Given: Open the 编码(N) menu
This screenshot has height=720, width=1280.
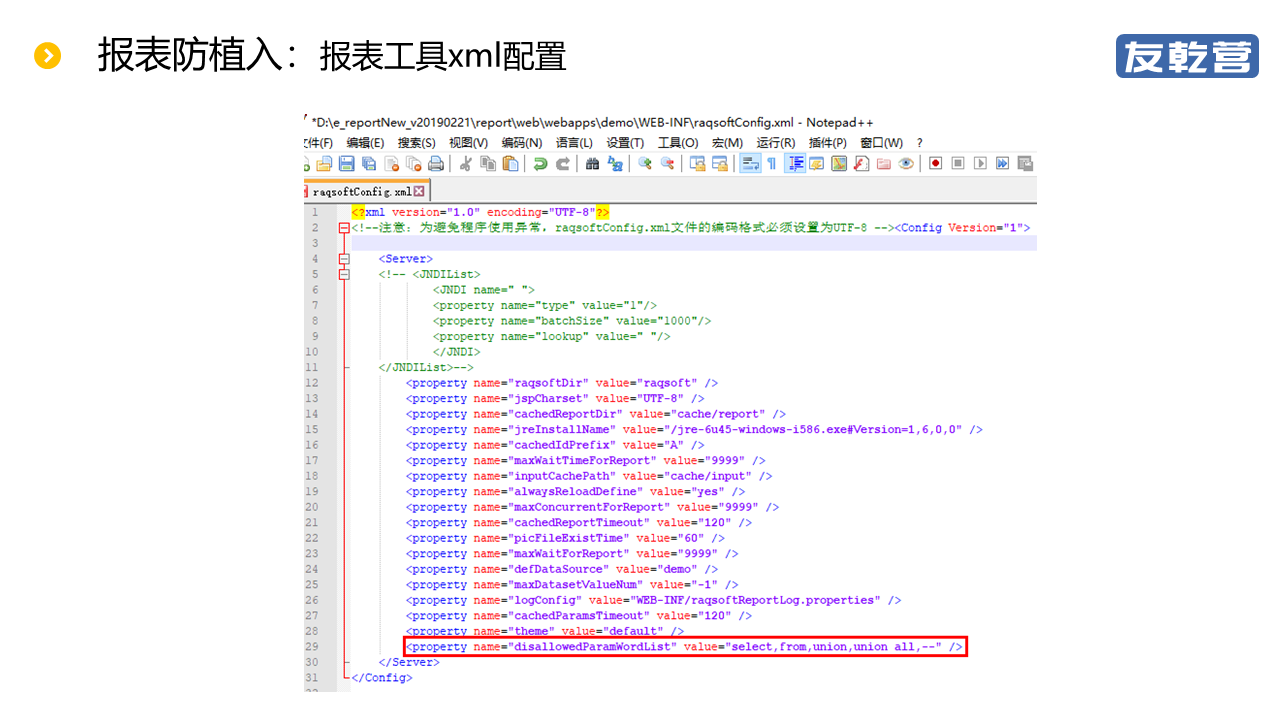Looking at the screenshot, I should pyautogui.click(x=522, y=143).
